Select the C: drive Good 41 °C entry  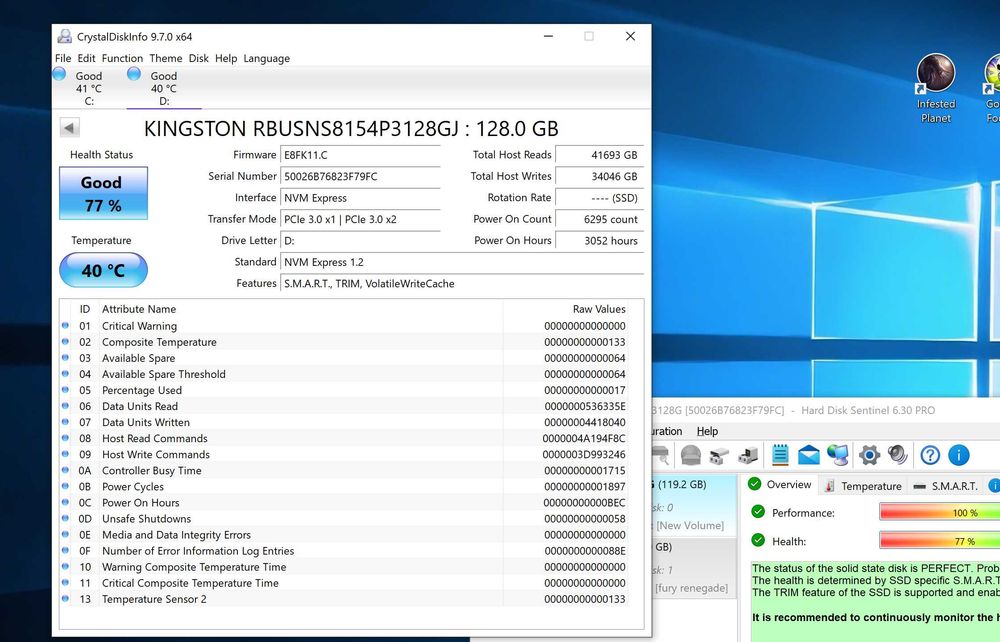coord(88,88)
